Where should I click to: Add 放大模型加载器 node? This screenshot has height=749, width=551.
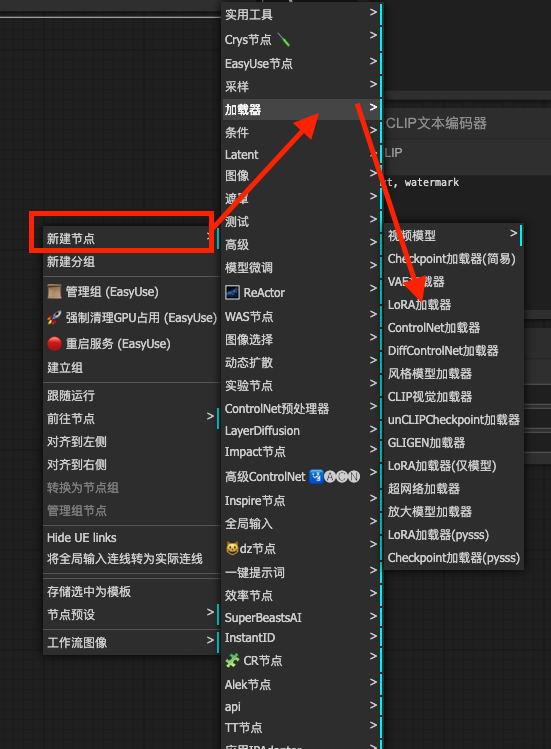pyautogui.click(x=454, y=511)
